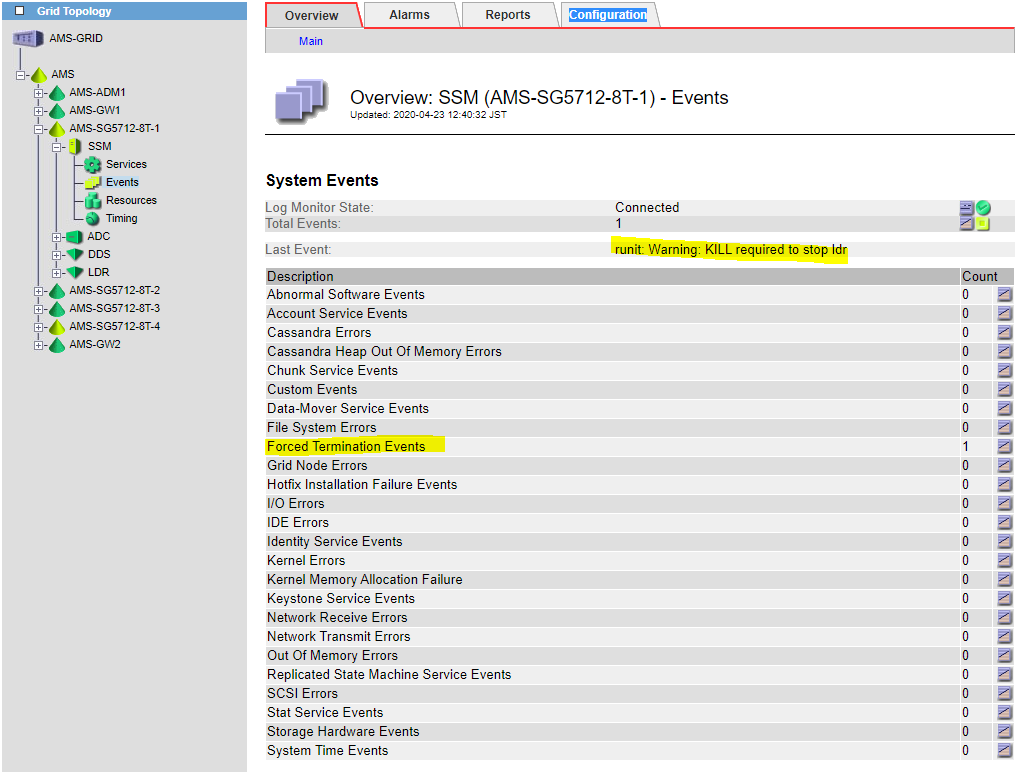Viewport: 1027px width, 772px height.
Task: Click chart icon for Cassandra Errors row
Action: (x=1004, y=333)
